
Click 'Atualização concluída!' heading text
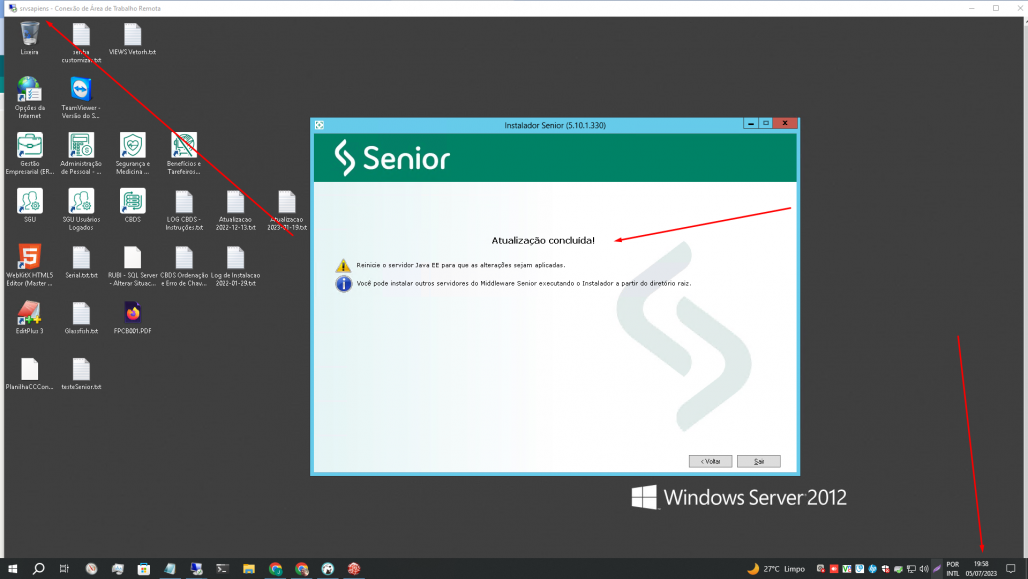(543, 240)
